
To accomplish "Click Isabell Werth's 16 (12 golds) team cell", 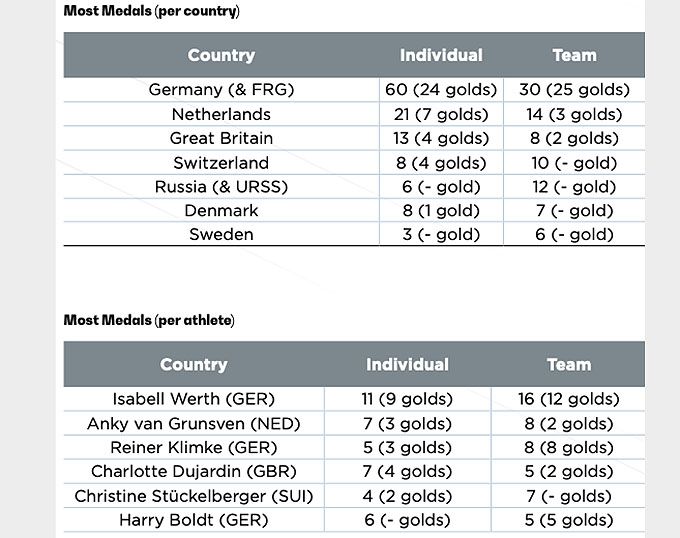I will pos(569,399).
